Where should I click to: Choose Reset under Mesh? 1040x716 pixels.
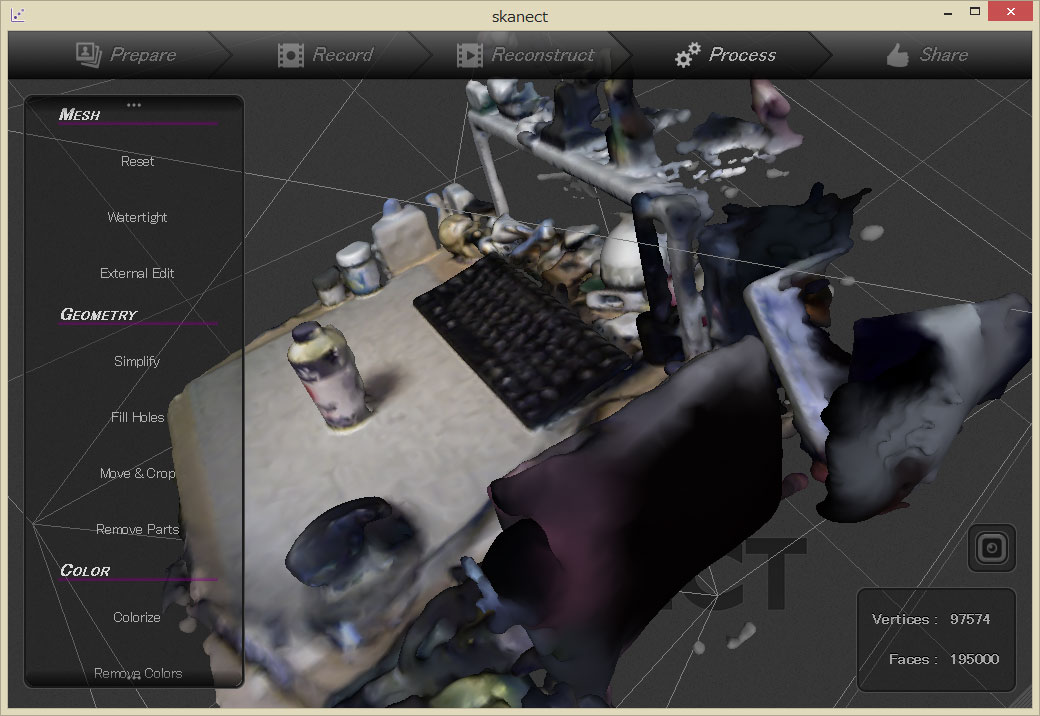[137, 161]
